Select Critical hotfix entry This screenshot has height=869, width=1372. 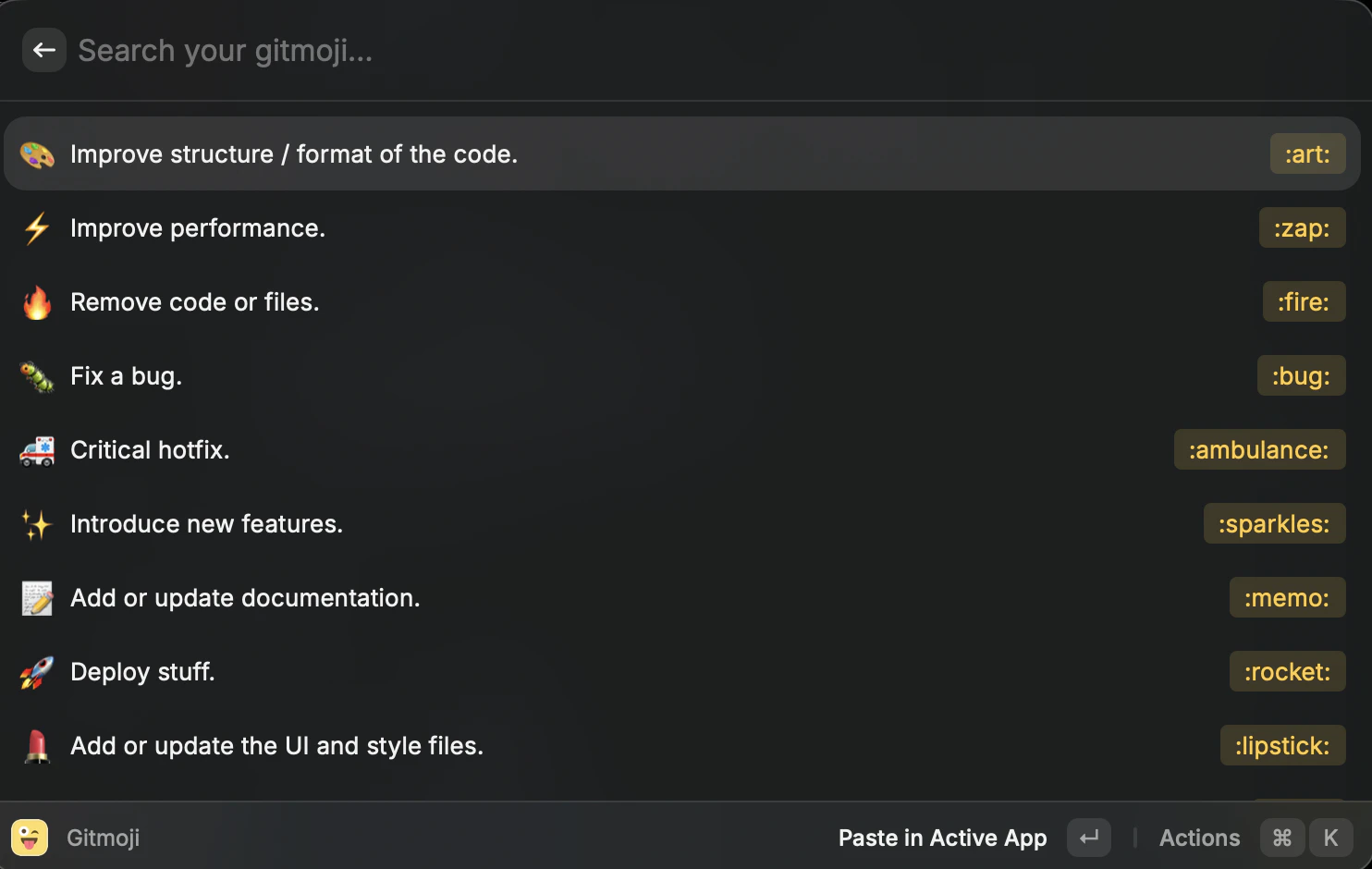(682, 449)
